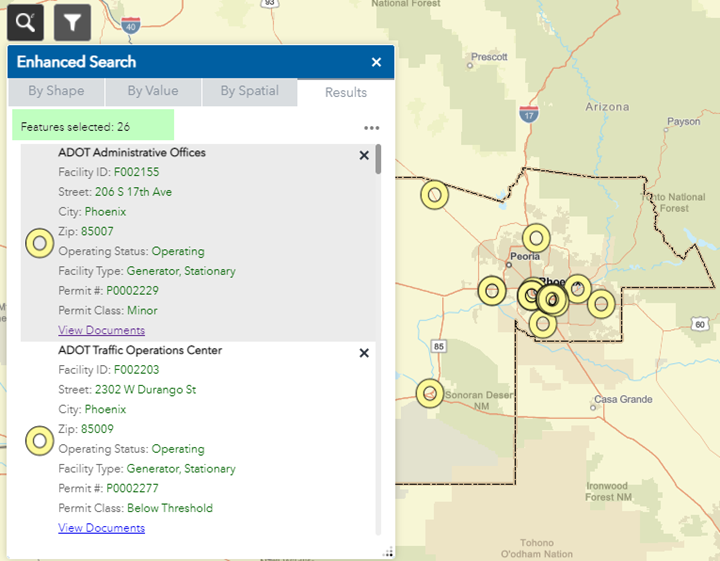Viewport: 720px width, 561px height.
Task: Switch to the By Value tab
Action: (153, 91)
